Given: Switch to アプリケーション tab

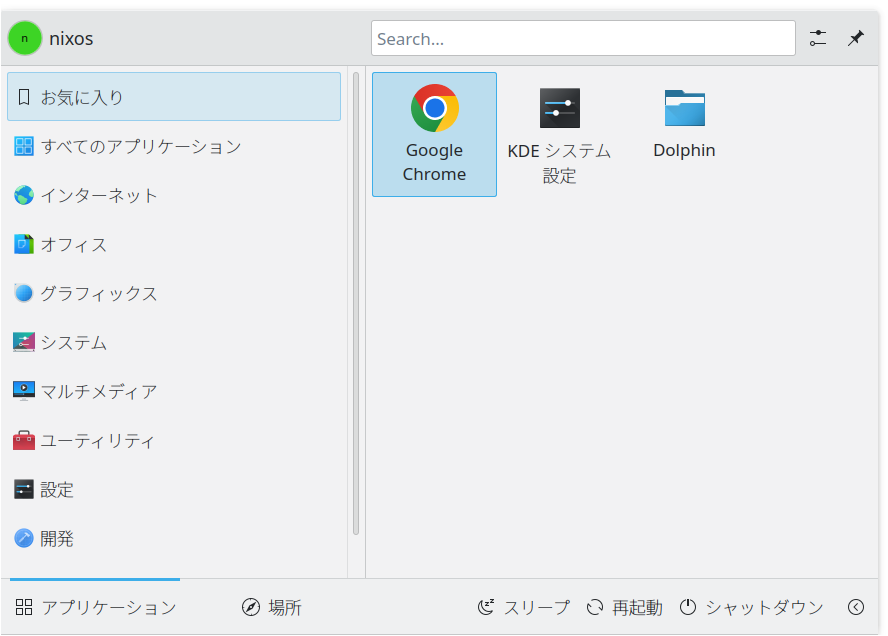Looking at the screenshot, I should (95, 607).
